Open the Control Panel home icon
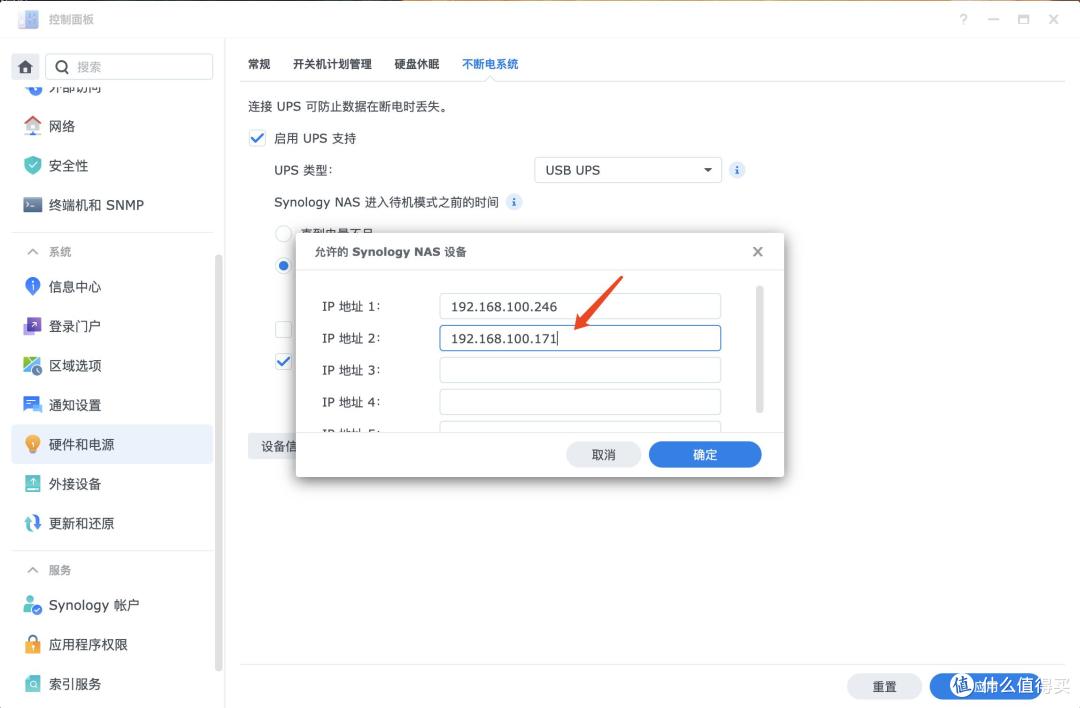 point(25,67)
